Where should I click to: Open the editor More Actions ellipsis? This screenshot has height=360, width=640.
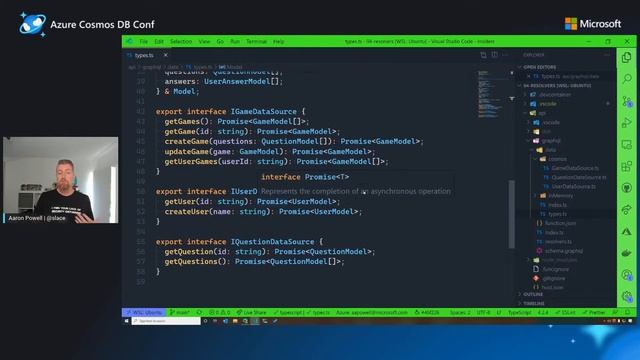pyautogui.click(x=505, y=55)
